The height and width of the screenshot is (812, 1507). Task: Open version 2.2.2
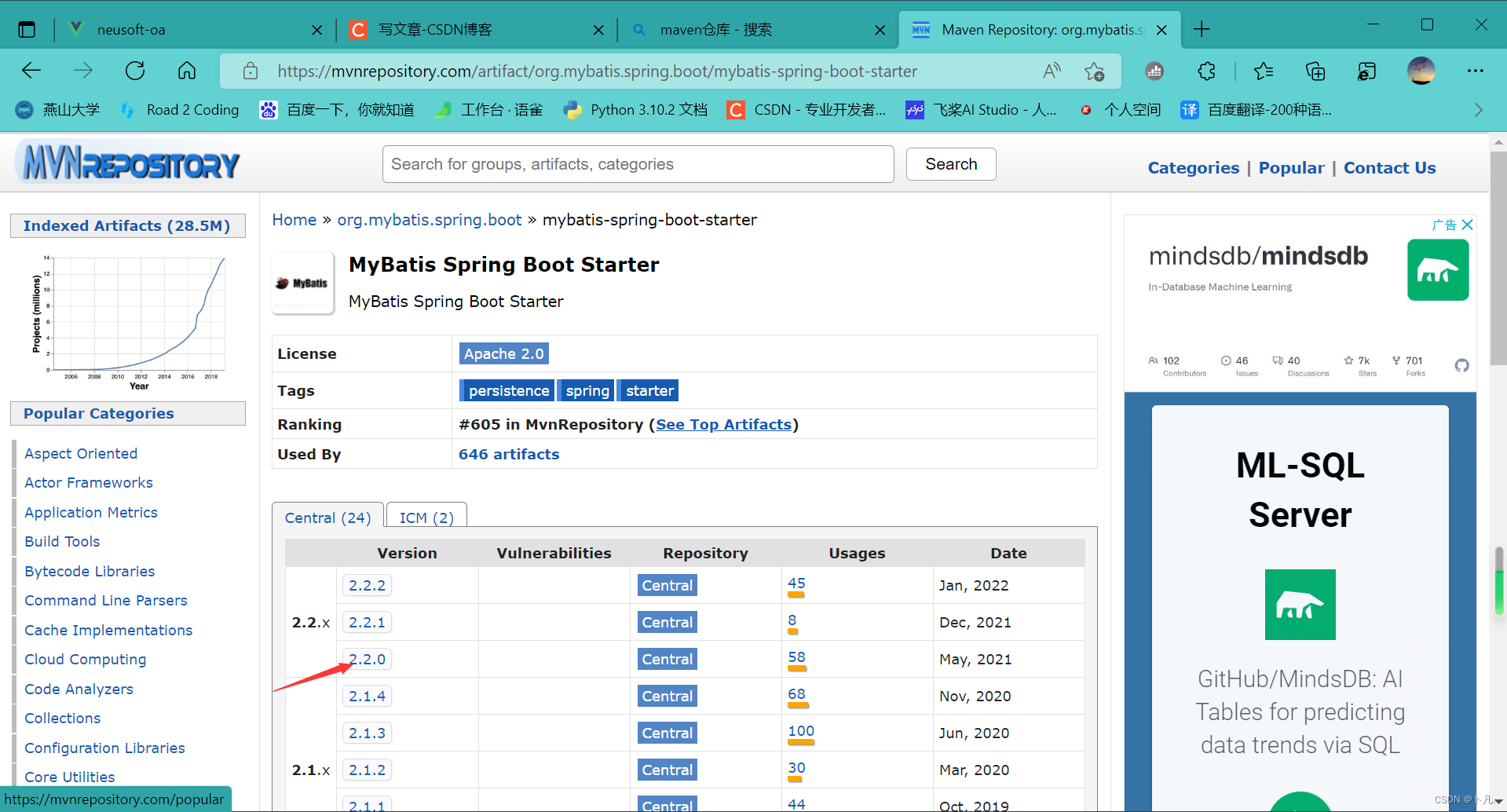point(367,585)
